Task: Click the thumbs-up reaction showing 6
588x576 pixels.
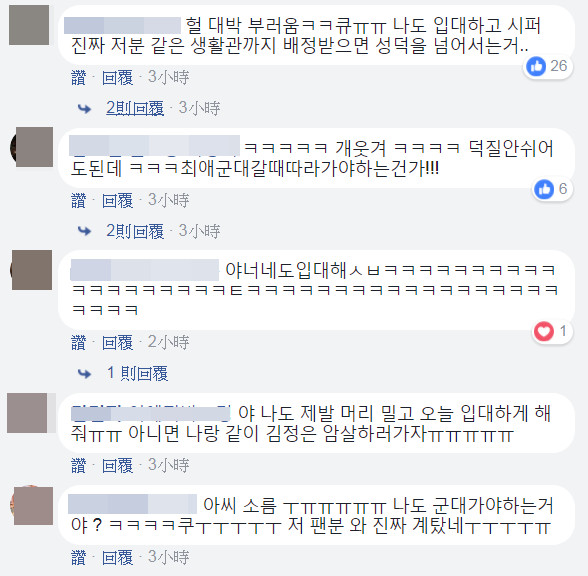Action: [553, 189]
